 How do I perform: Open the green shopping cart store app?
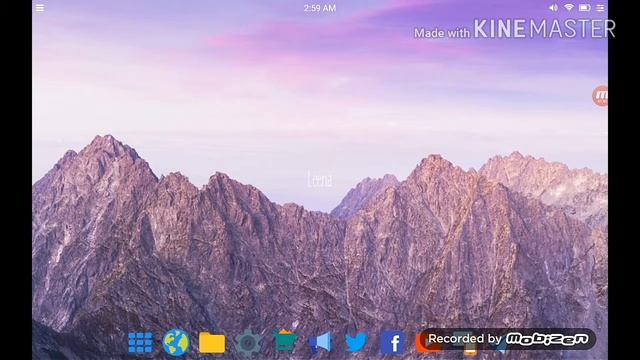click(284, 341)
